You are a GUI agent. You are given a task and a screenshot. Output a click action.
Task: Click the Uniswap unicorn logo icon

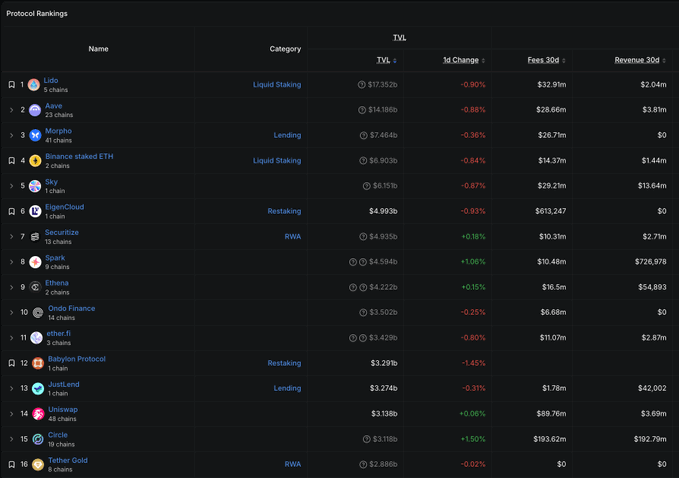[x=38, y=413]
